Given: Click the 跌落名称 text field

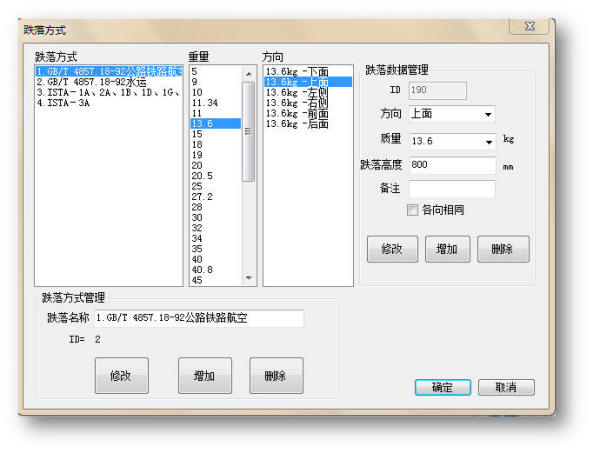Looking at the screenshot, I should click(199, 318).
